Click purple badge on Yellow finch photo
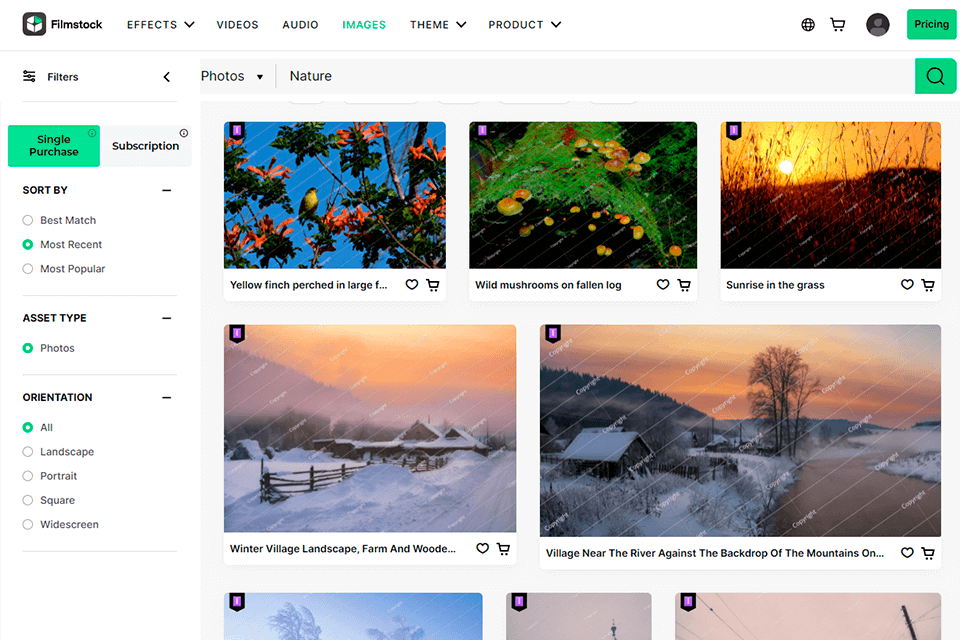Viewport: 960px width, 640px height. [237, 131]
